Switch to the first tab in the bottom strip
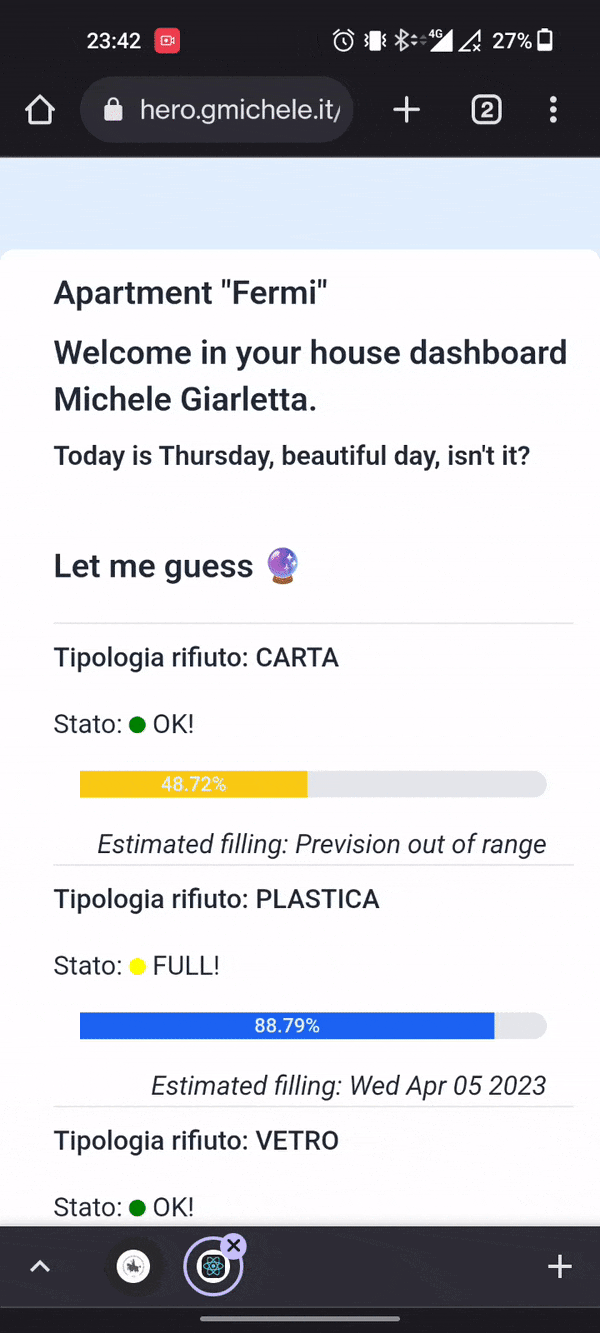This screenshot has height=1333, width=600. tap(133, 1267)
